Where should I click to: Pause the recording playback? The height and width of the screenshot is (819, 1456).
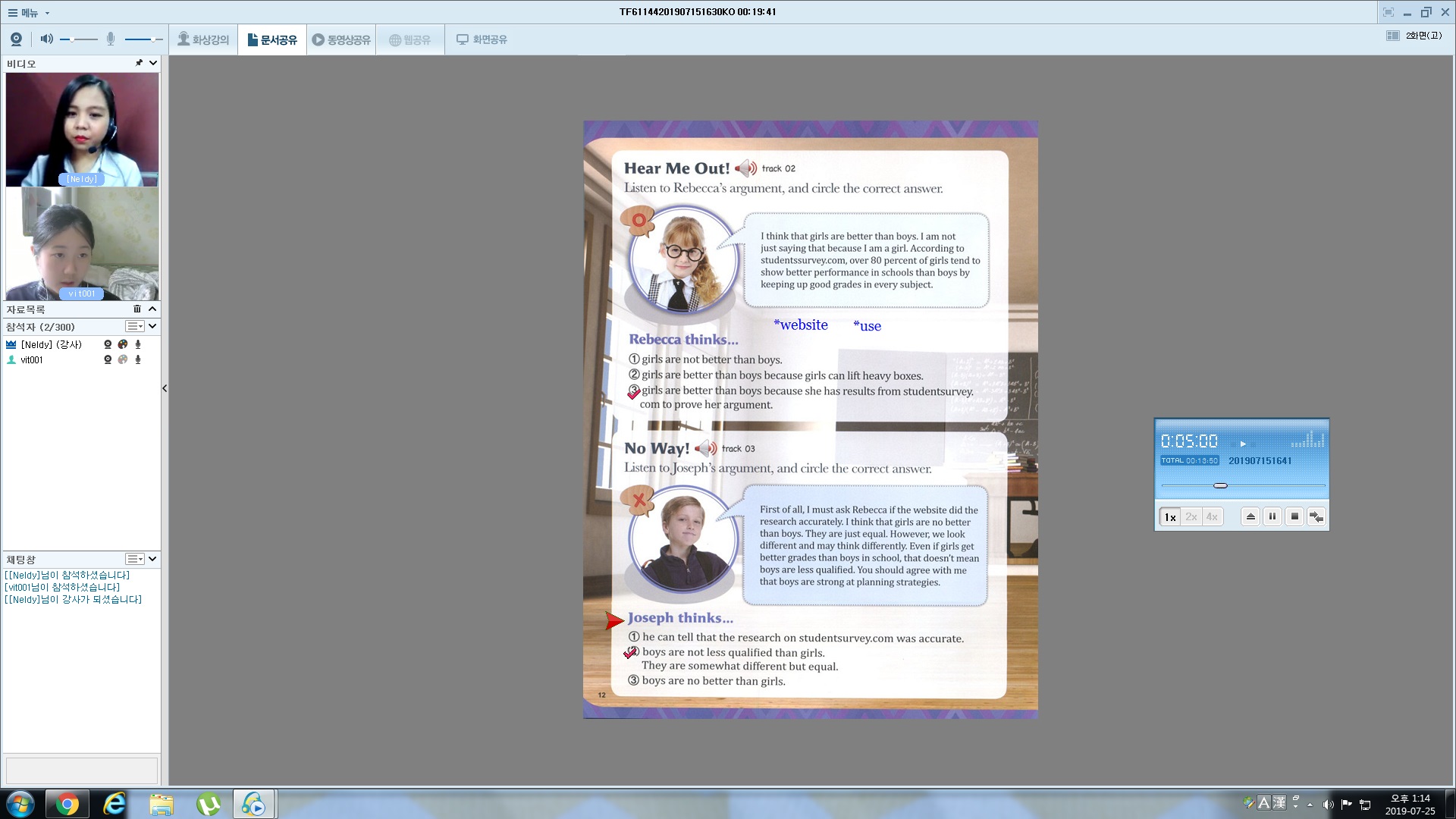(1272, 516)
